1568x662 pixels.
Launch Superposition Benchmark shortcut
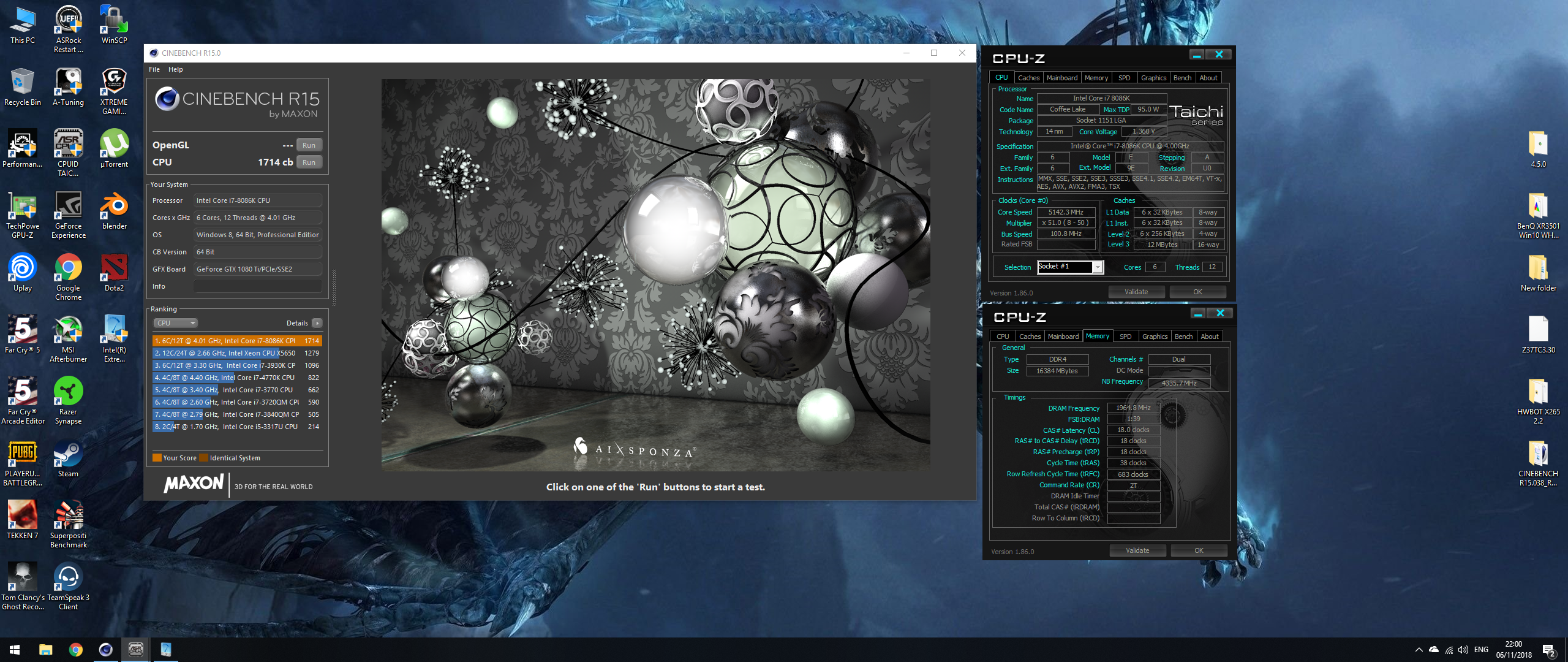(69, 525)
